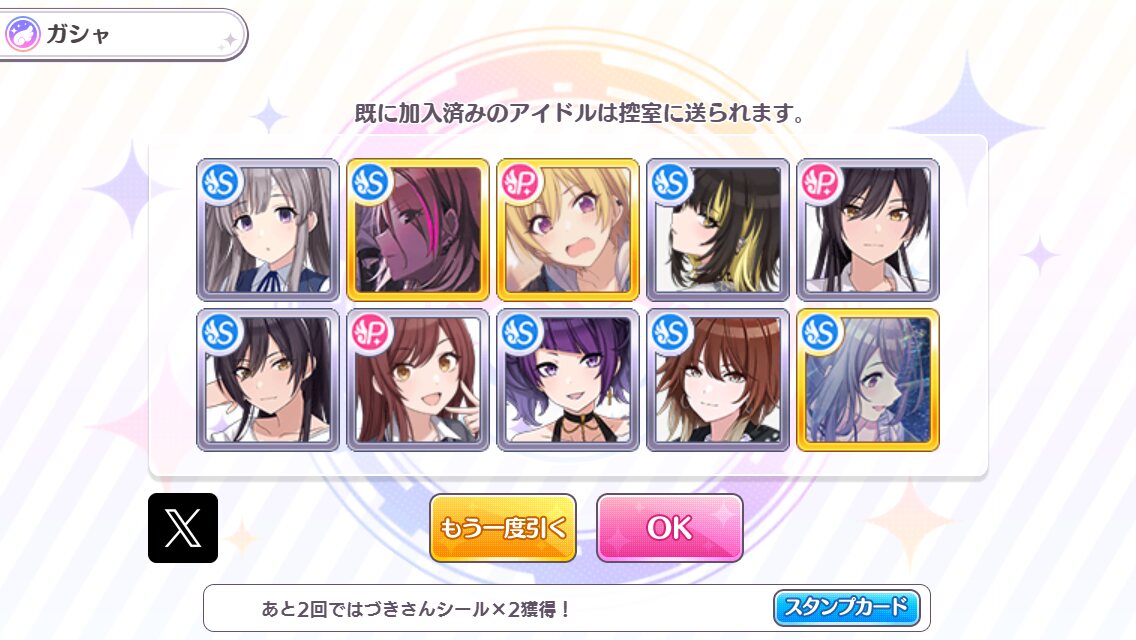Open the スタンプカード stamp card
Viewport: 1136px width, 640px height.
pyautogui.click(x=847, y=607)
